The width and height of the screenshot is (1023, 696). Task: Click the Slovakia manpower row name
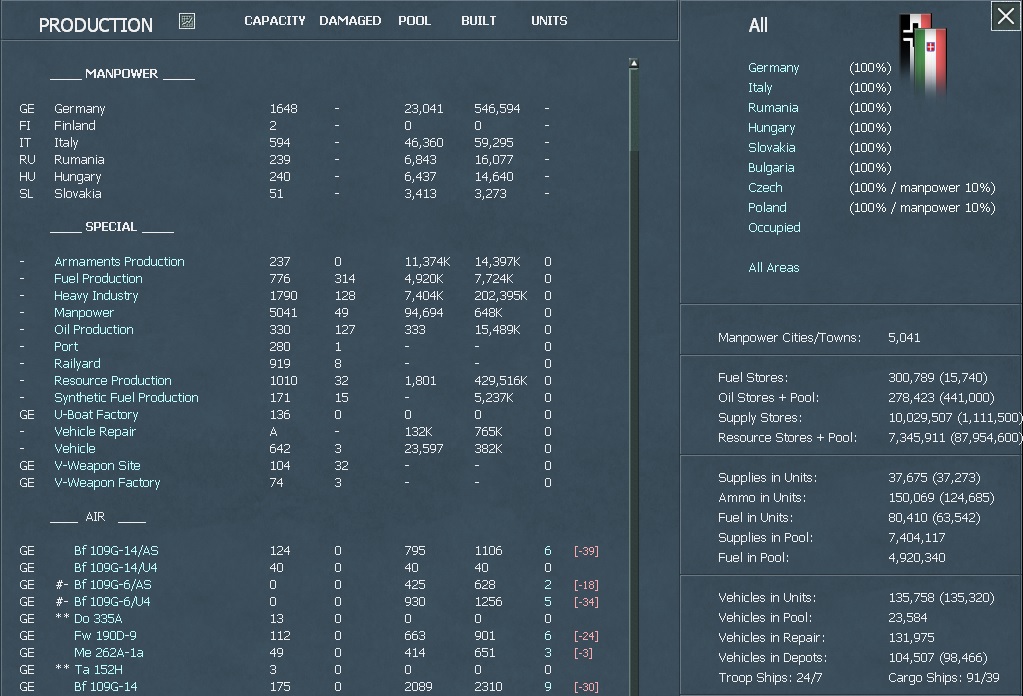pyautogui.click(x=78, y=194)
